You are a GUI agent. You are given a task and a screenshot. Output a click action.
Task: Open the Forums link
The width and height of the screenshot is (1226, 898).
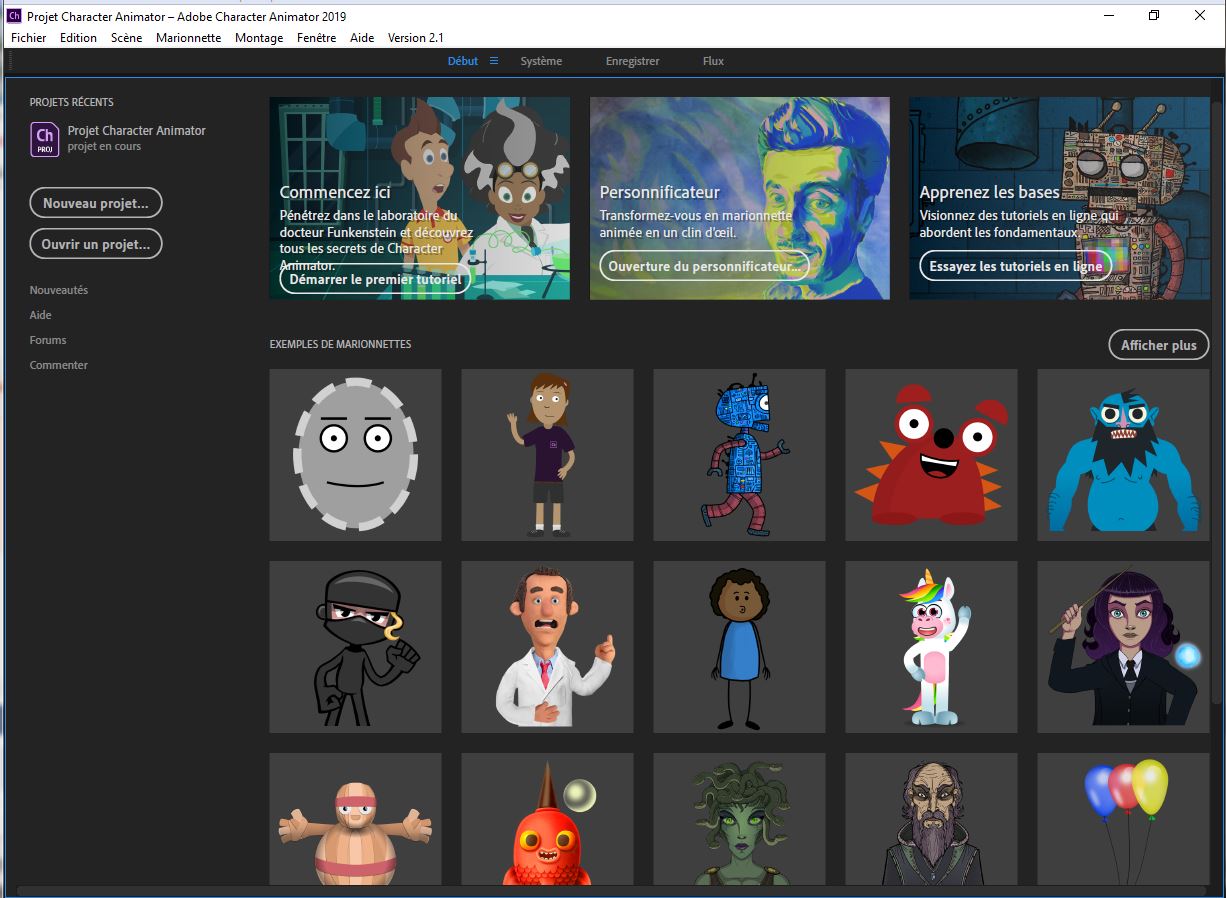click(x=48, y=340)
